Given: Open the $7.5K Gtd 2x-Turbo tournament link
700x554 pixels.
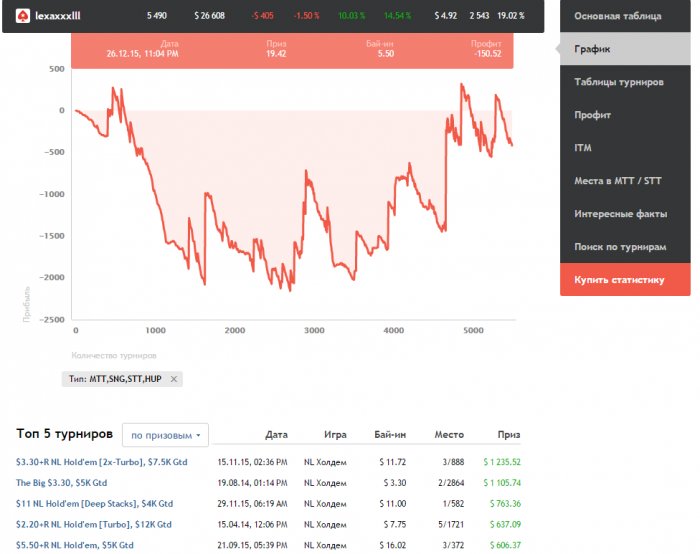Looking at the screenshot, I should click(x=102, y=462).
